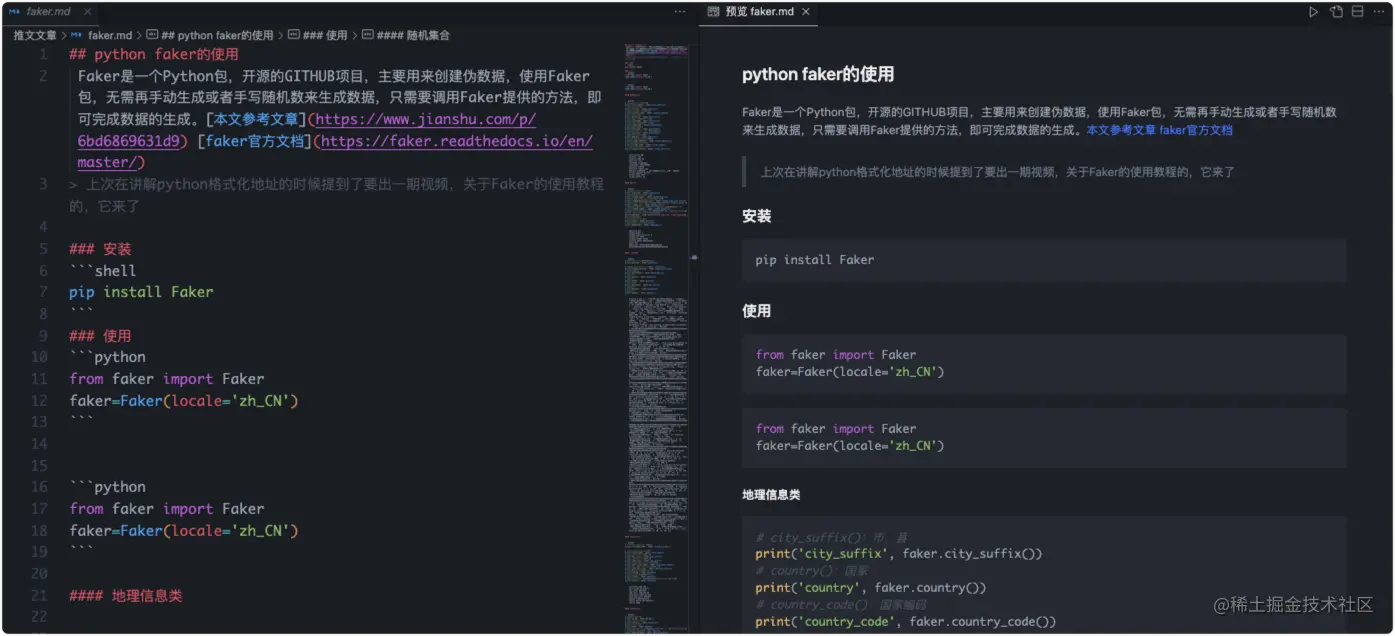Close the 预览 faker.md preview tab
This screenshot has height=636, width=1395.
coord(806,12)
